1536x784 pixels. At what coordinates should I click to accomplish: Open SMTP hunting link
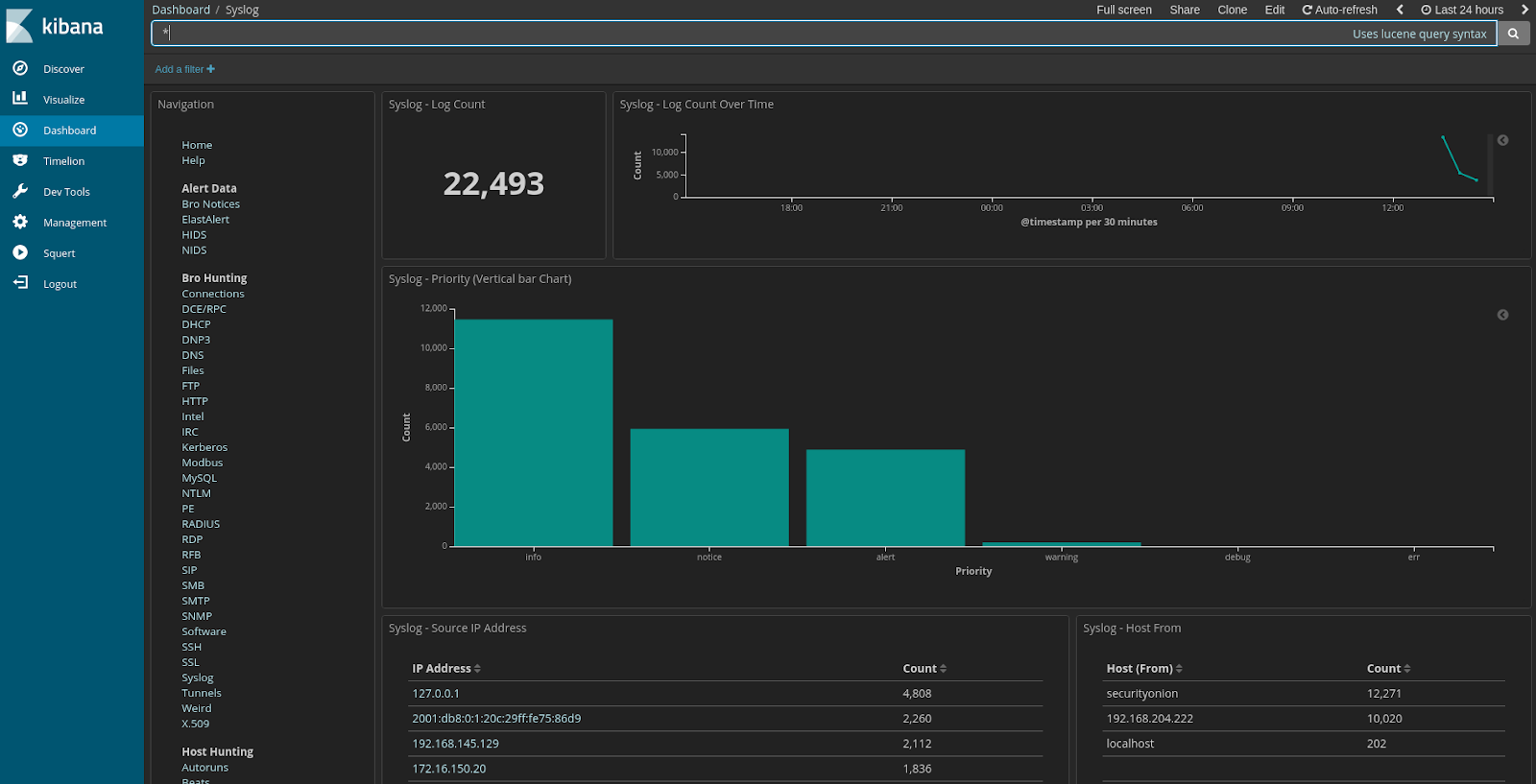196,601
